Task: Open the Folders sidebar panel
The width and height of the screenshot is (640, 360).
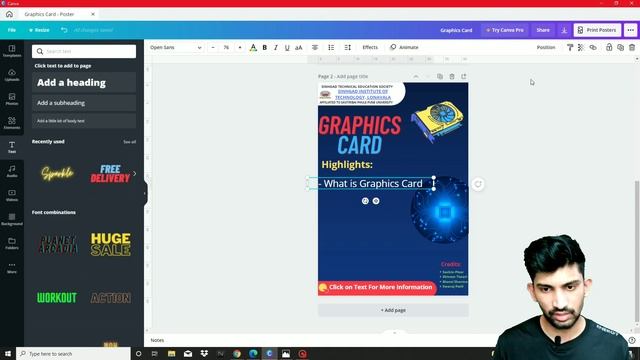Action: (12, 243)
